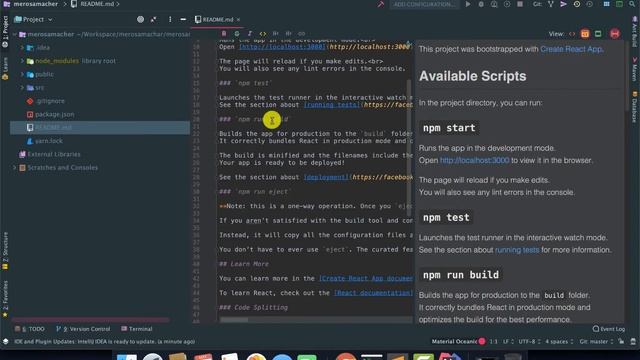640x360 pixels.
Task: Open Add Configuration dropdown
Action: pyautogui.click(x=424, y=4)
